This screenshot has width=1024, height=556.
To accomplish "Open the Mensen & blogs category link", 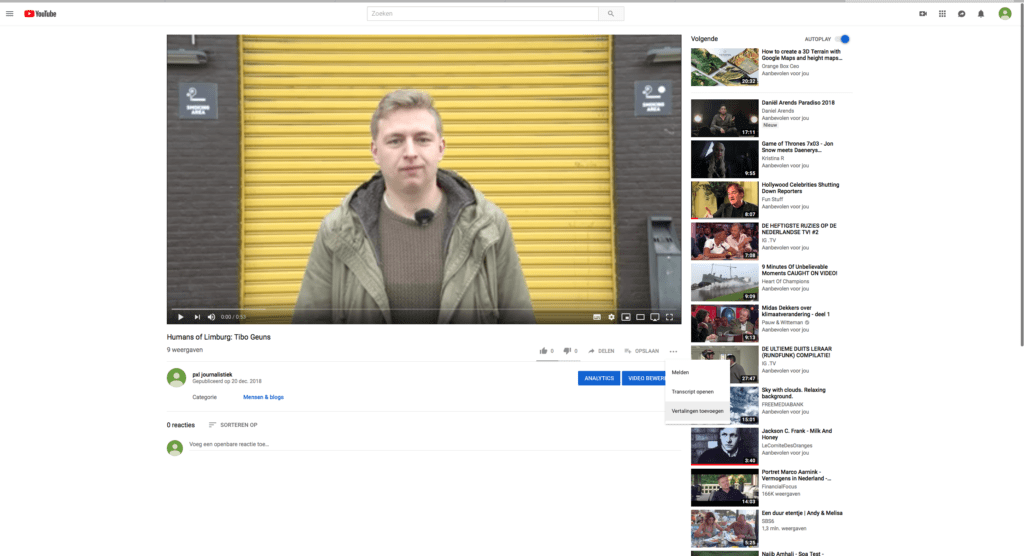I will 263,397.
